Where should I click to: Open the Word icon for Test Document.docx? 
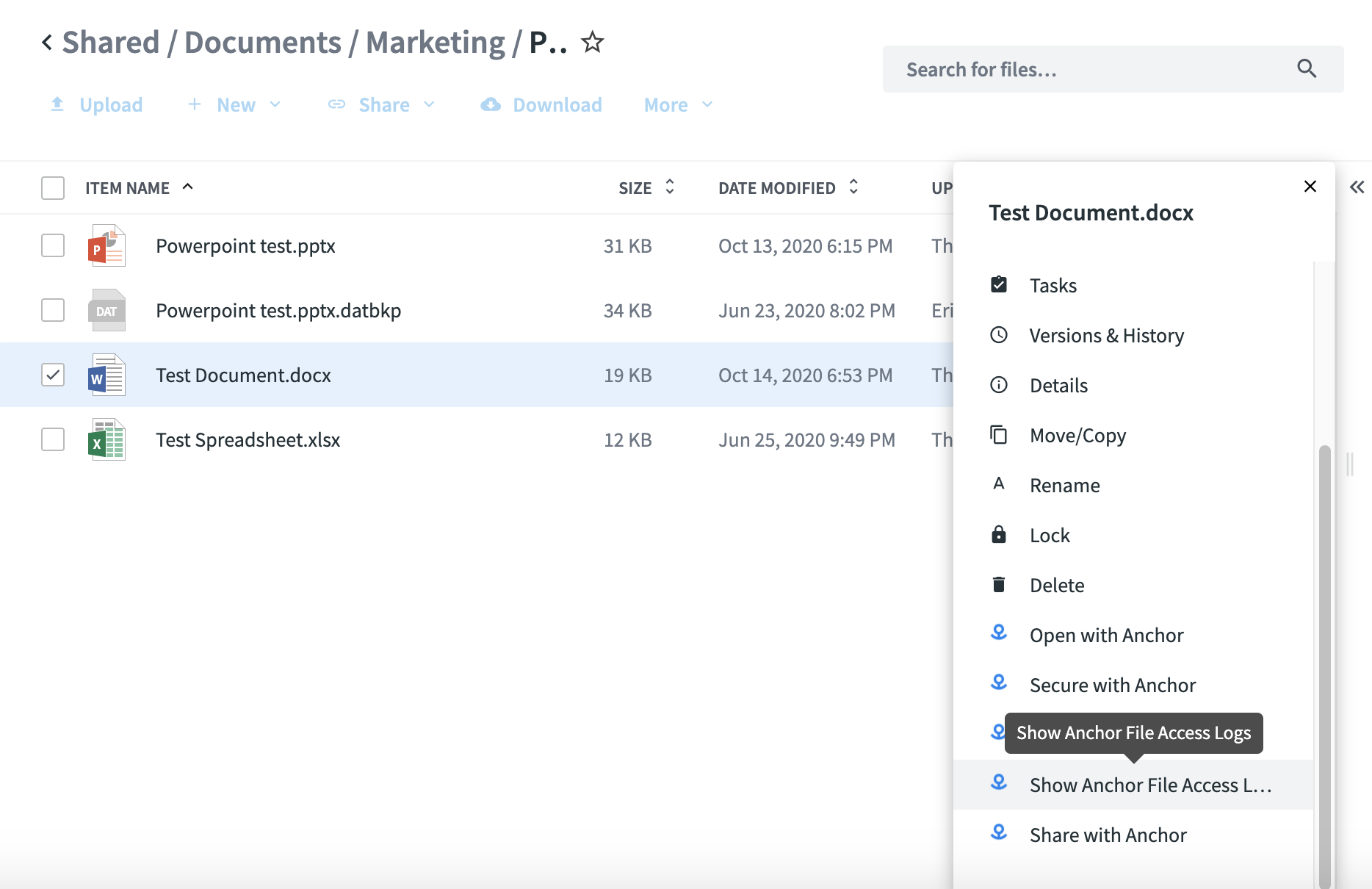pos(106,375)
